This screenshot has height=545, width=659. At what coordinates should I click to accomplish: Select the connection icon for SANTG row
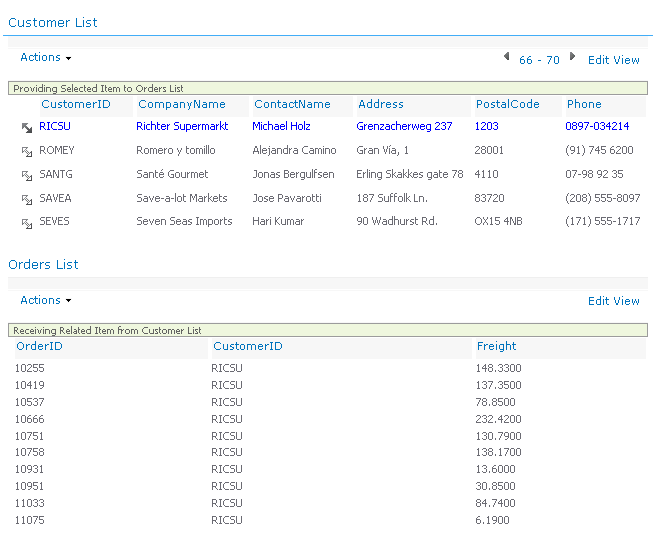(27, 176)
